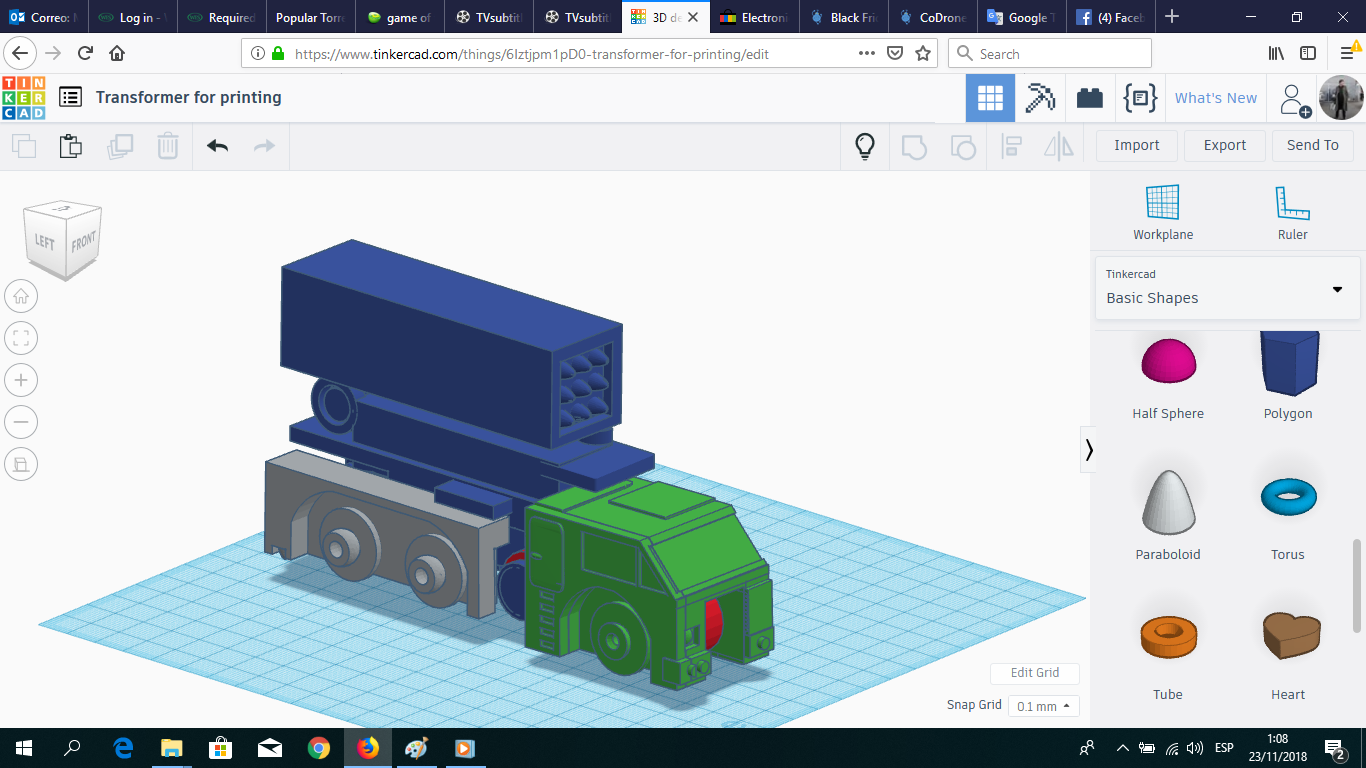Open the volume control in the tray

(x=1194, y=748)
